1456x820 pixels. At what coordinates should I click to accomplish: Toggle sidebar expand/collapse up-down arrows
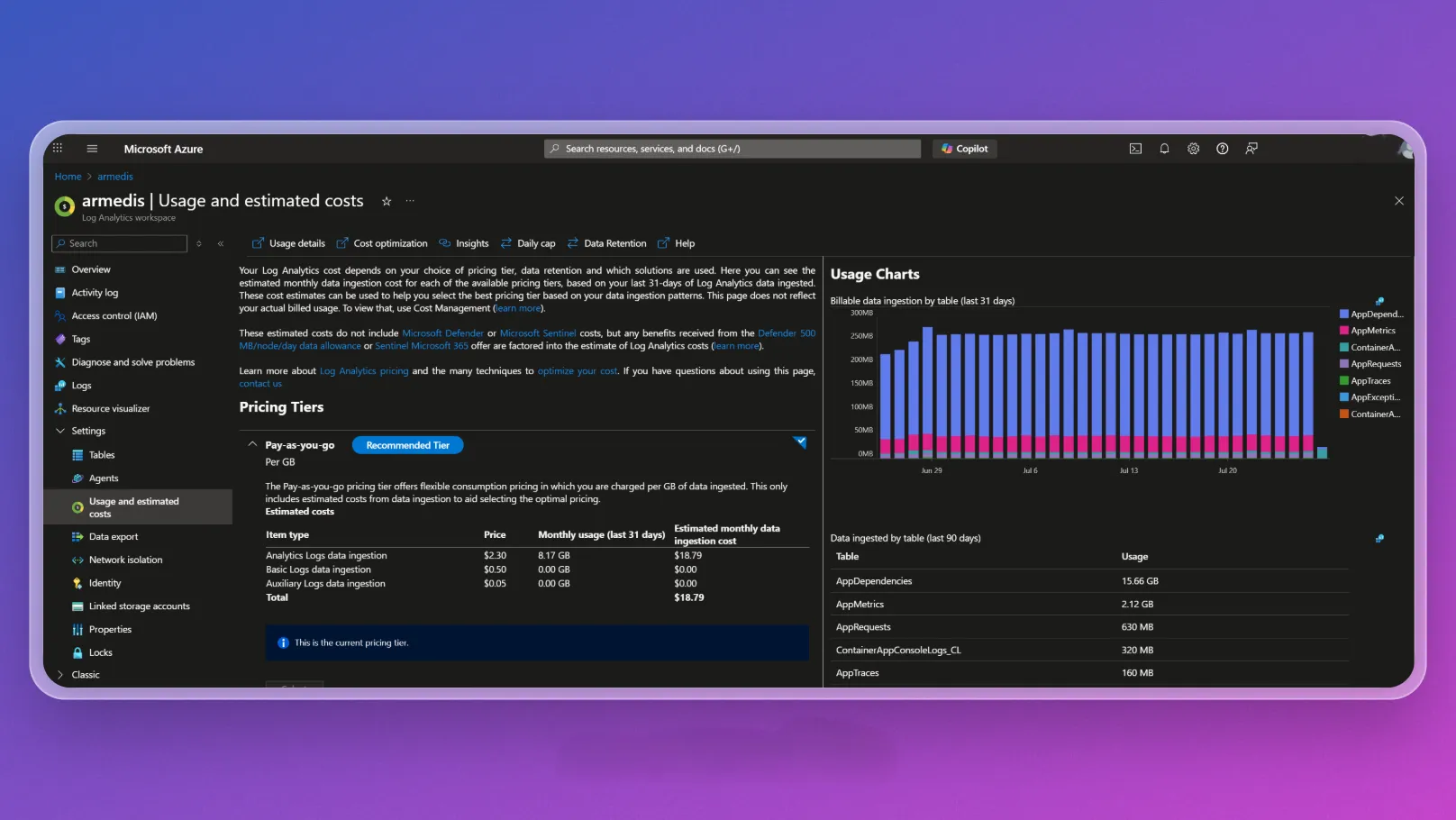tap(199, 243)
